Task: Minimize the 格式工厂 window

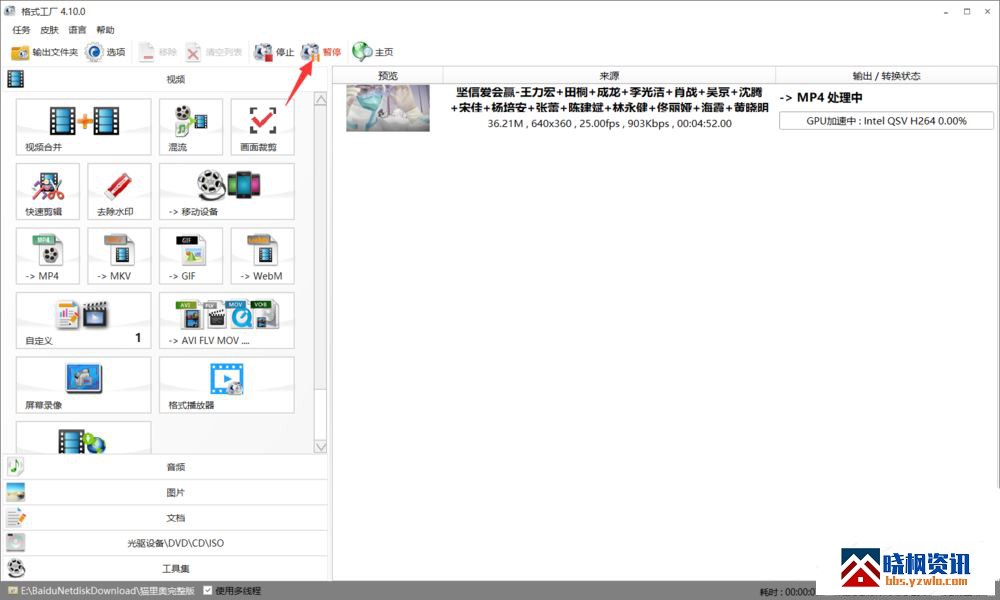Action: [x=946, y=11]
